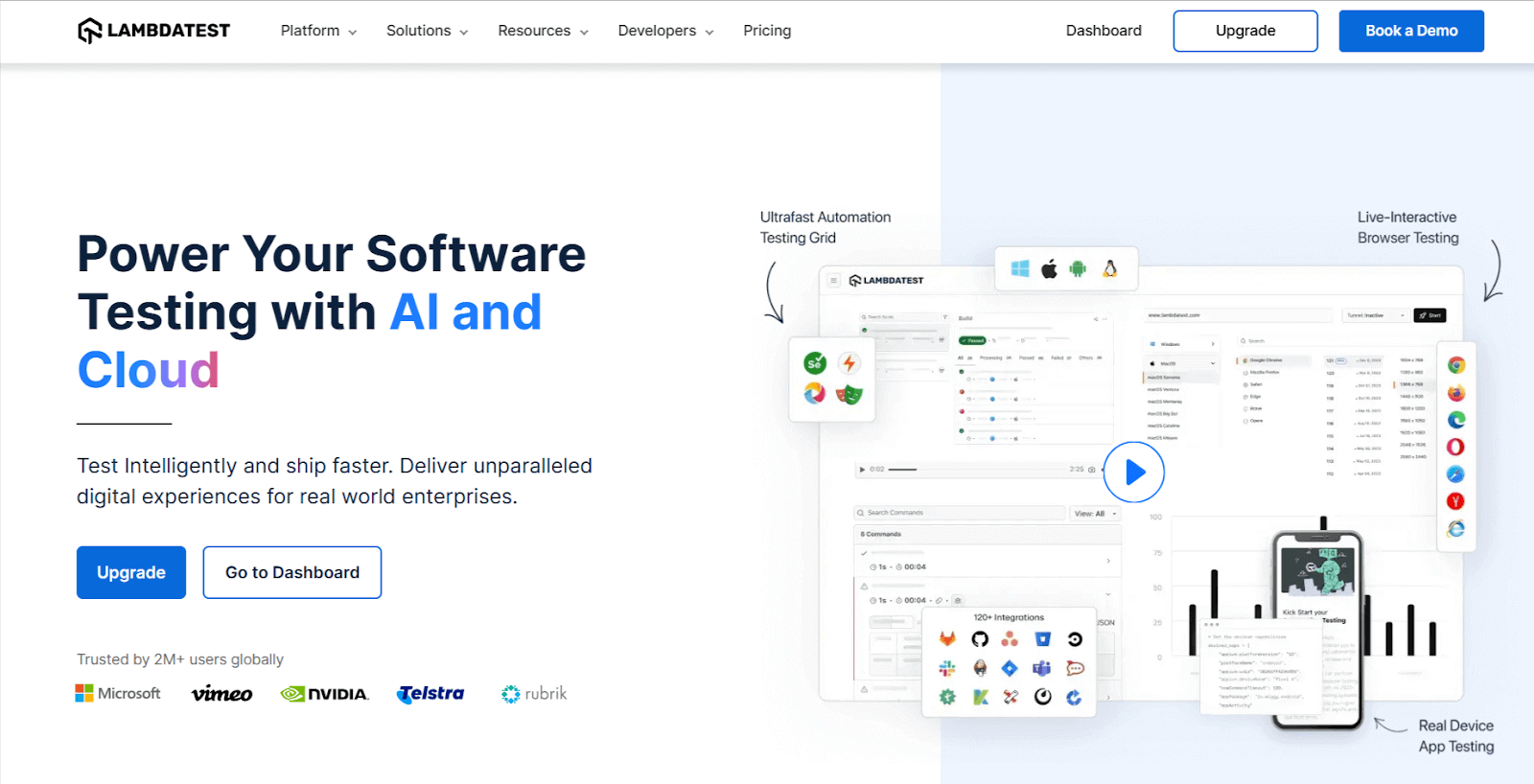Click the LambdaTest logo in header

[153, 31]
